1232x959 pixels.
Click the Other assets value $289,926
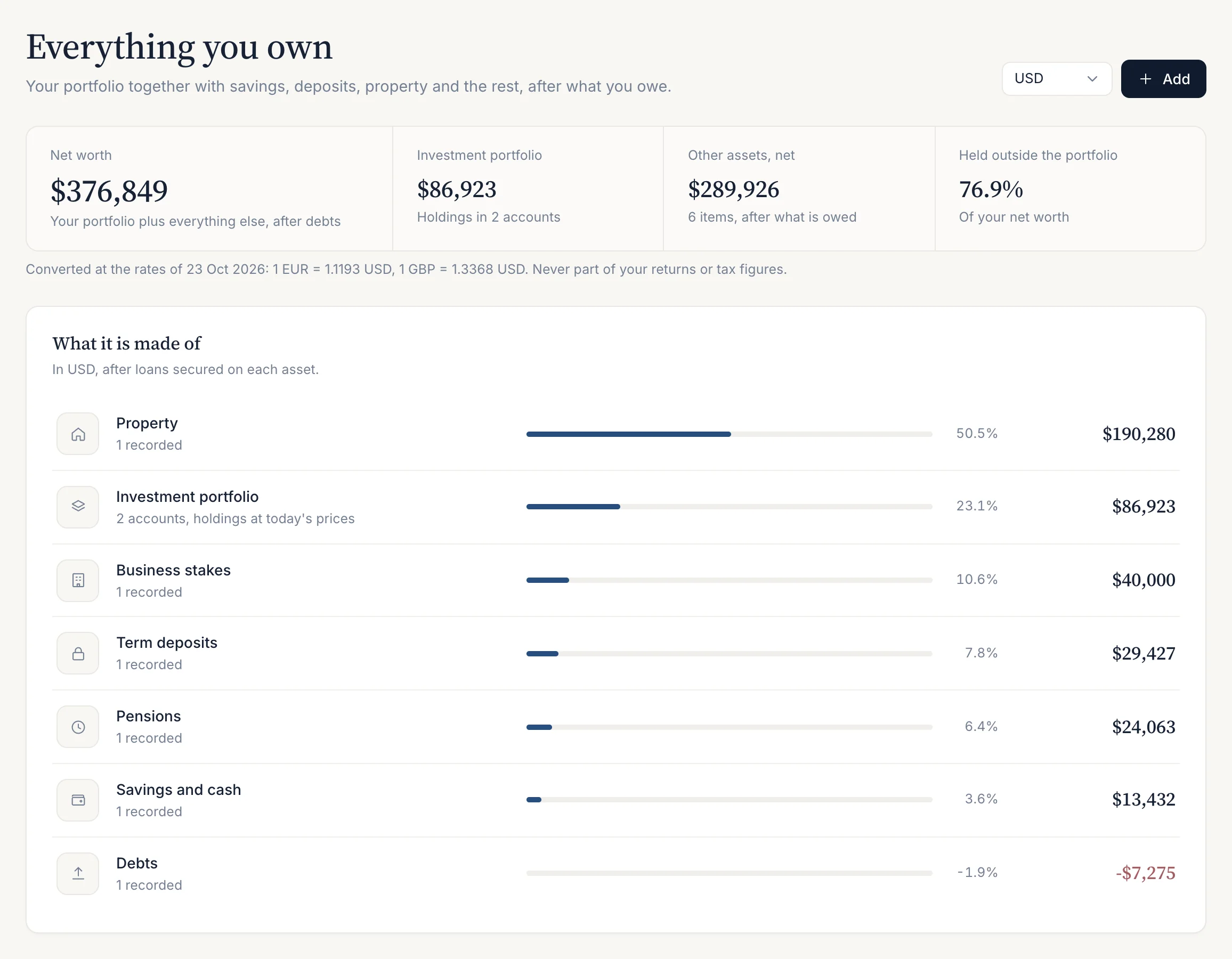click(733, 190)
